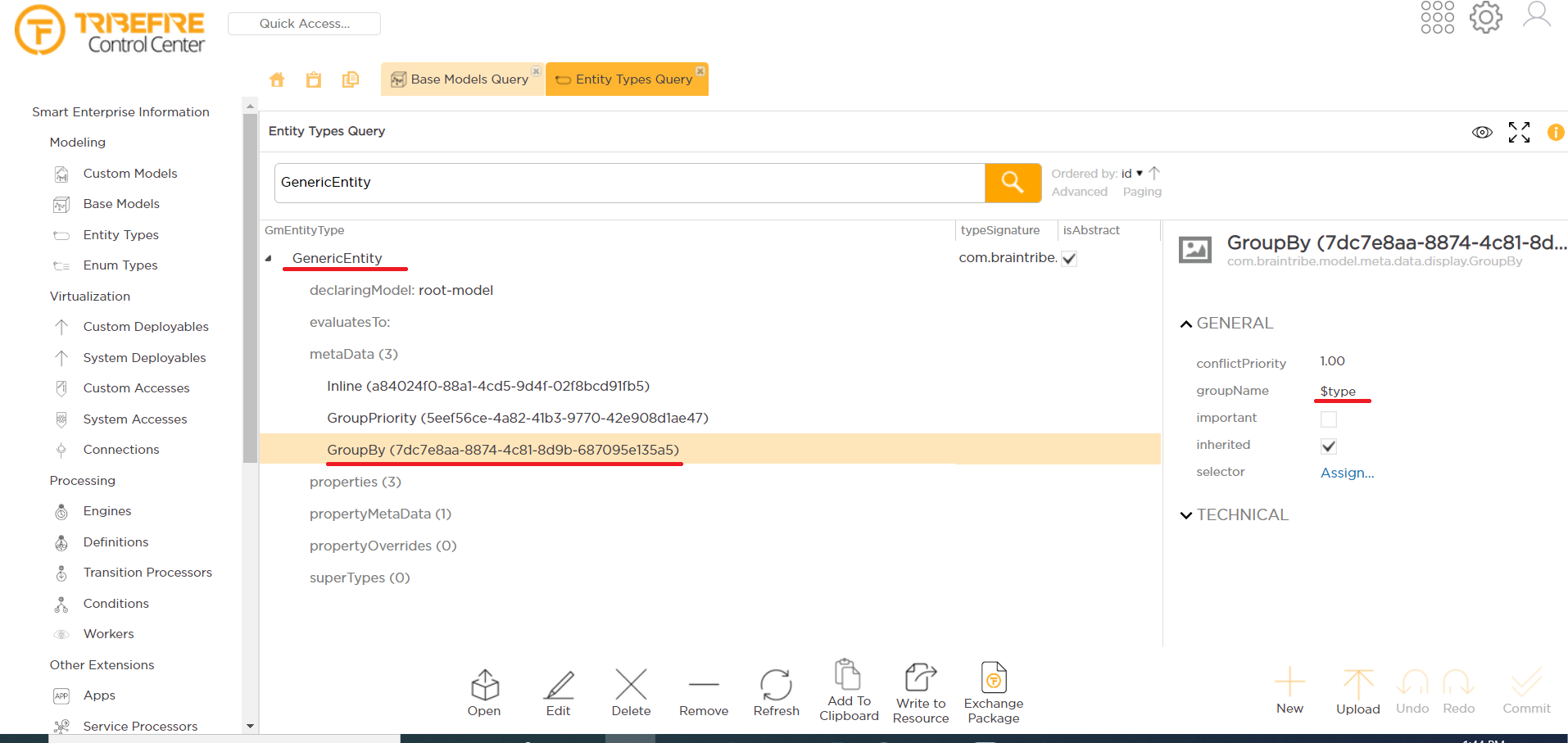
Task: Open the Ordered by id dropdown
Action: [x=1131, y=174]
